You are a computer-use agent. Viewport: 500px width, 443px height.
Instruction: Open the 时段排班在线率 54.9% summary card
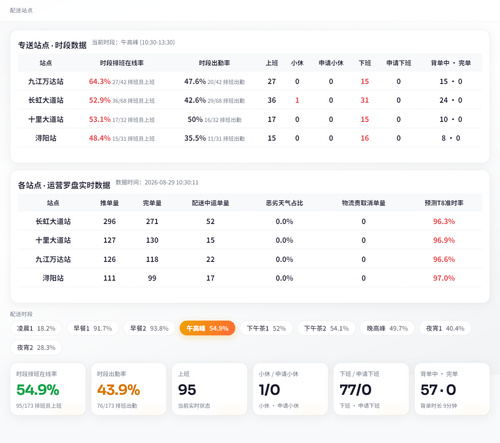click(48, 389)
